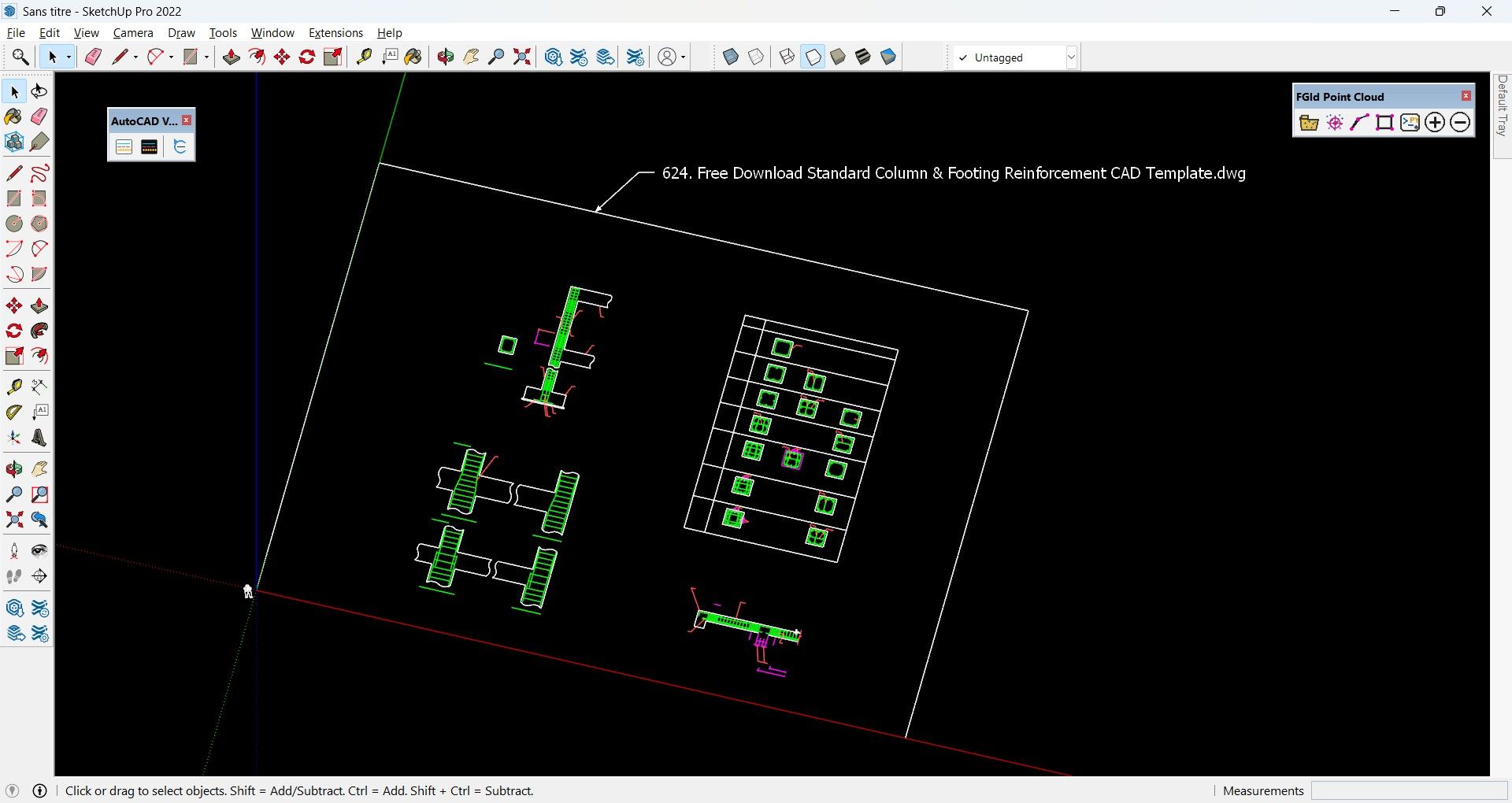Viewport: 1512px width, 803px height.
Task: Click the Measurements input box
Action: (x=1409, y=790)
